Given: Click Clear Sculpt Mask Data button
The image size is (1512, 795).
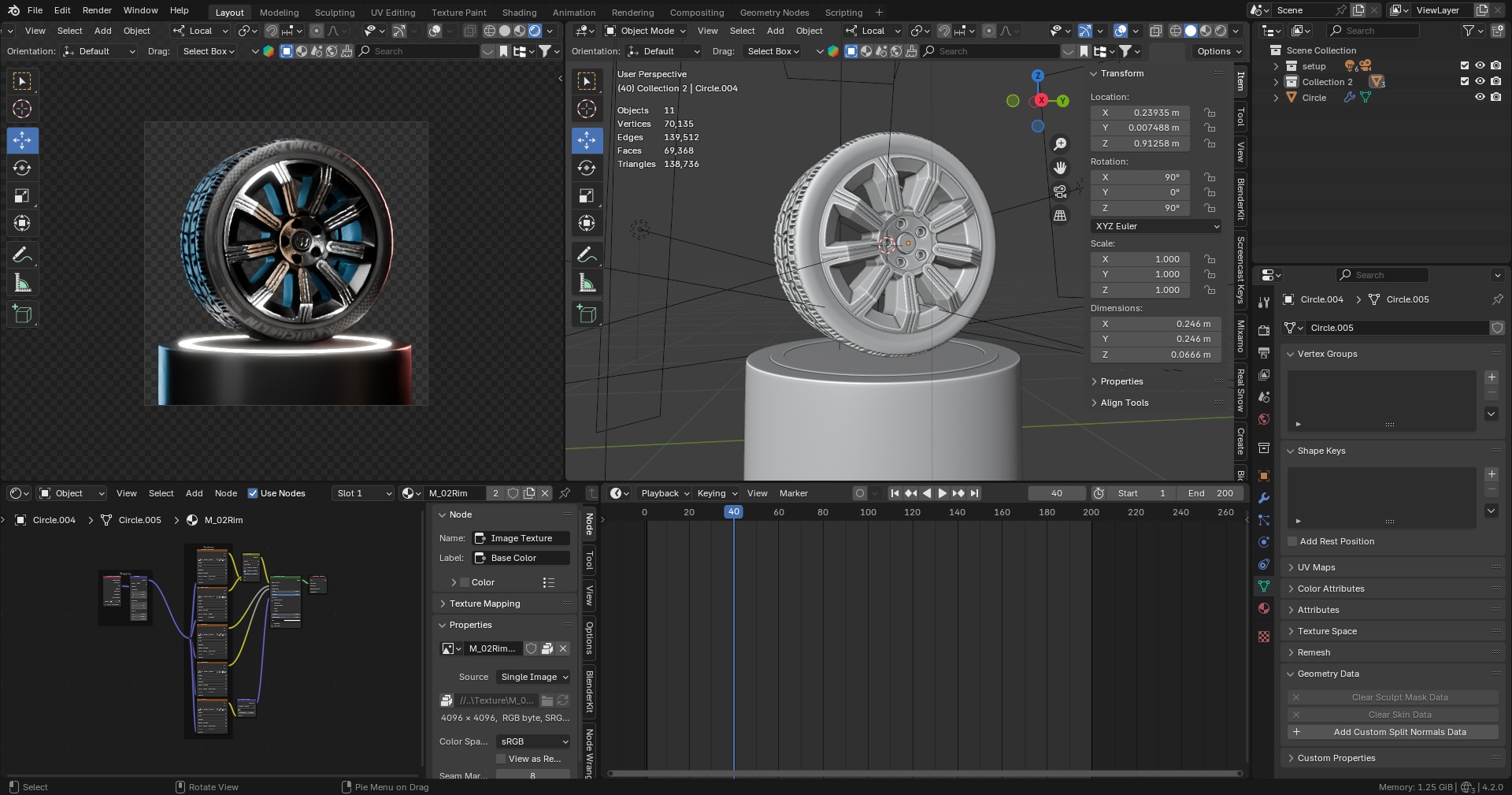Looking at the screenshot, I should 1393,697.
